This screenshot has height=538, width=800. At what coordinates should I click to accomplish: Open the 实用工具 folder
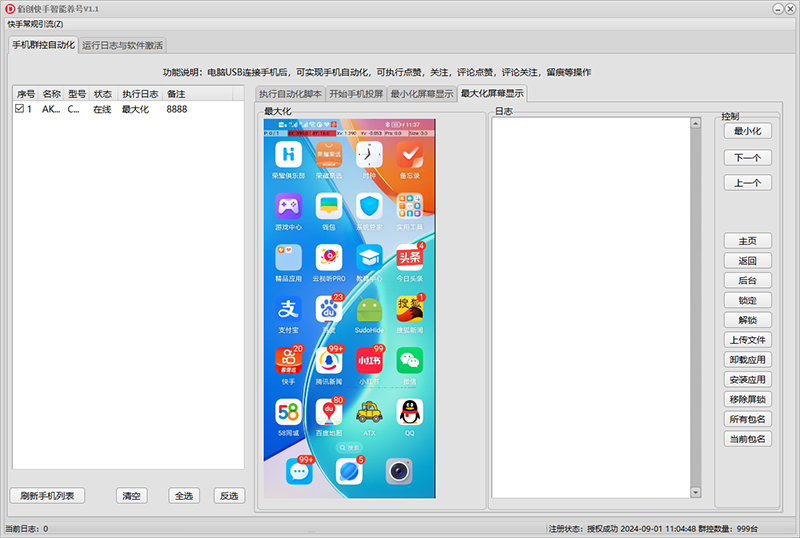click(x=410, y=206)
